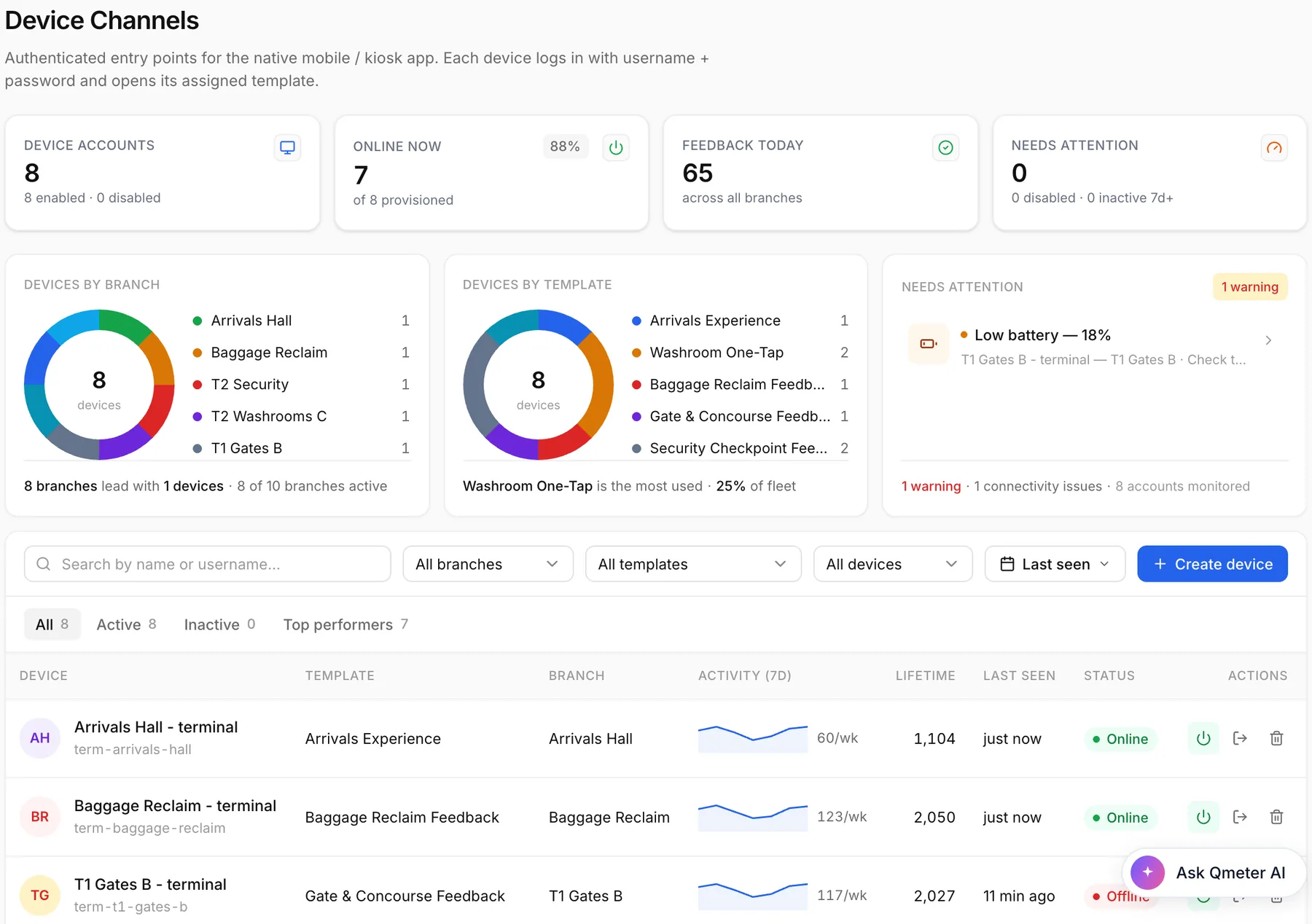Click Security Checkpoint Fee... legend entry
The height and width of the screenshot is (924, 1312).
[x=740, y=448]
